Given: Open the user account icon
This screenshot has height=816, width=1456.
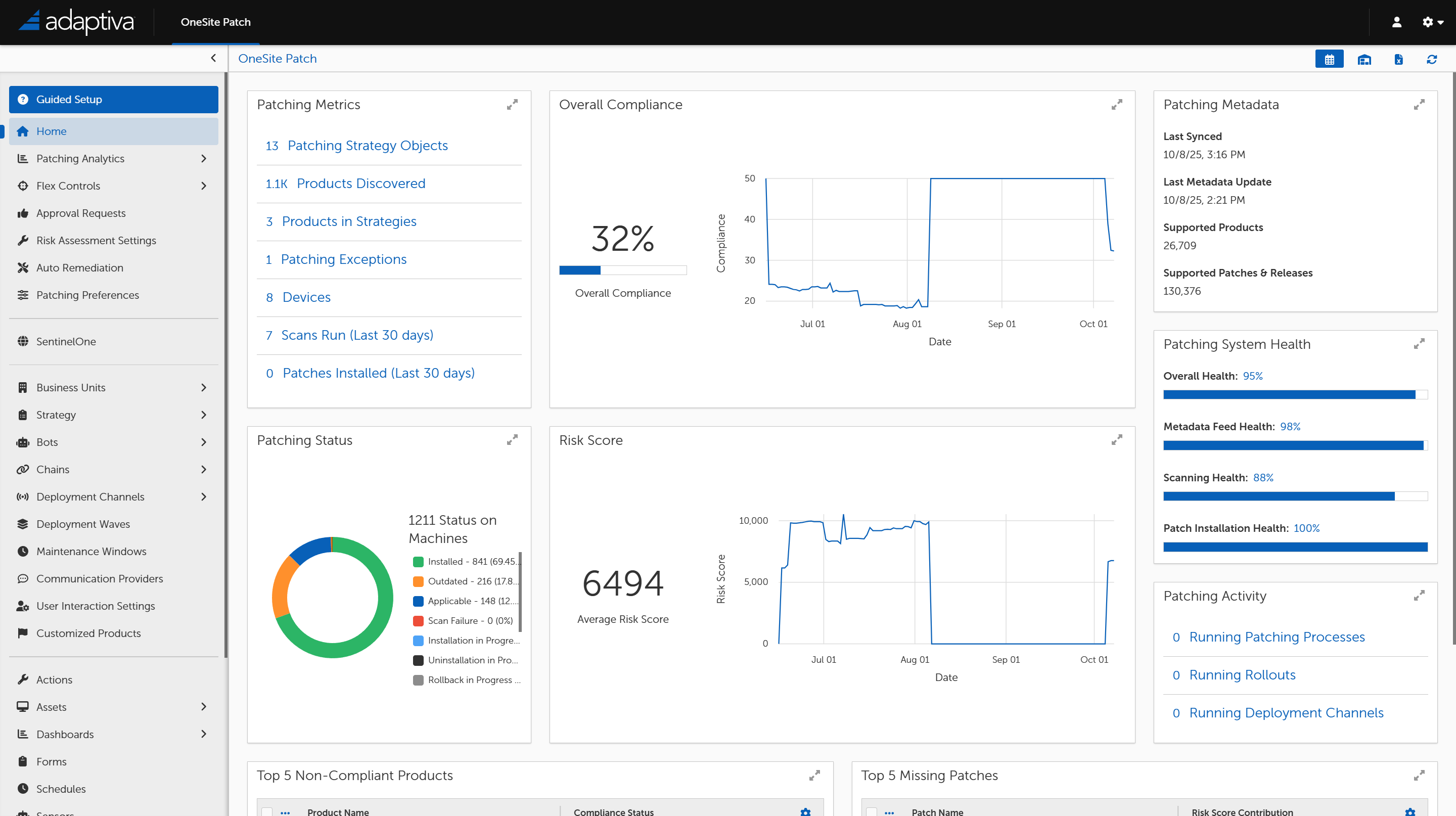Looking at the screenshot, I should point(1396,22).
